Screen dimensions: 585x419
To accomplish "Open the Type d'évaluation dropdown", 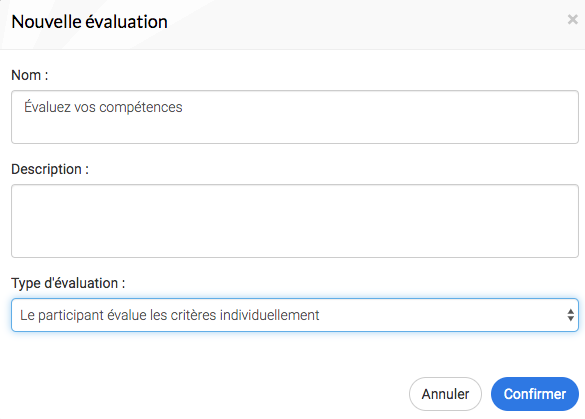I will click(295, 315).
